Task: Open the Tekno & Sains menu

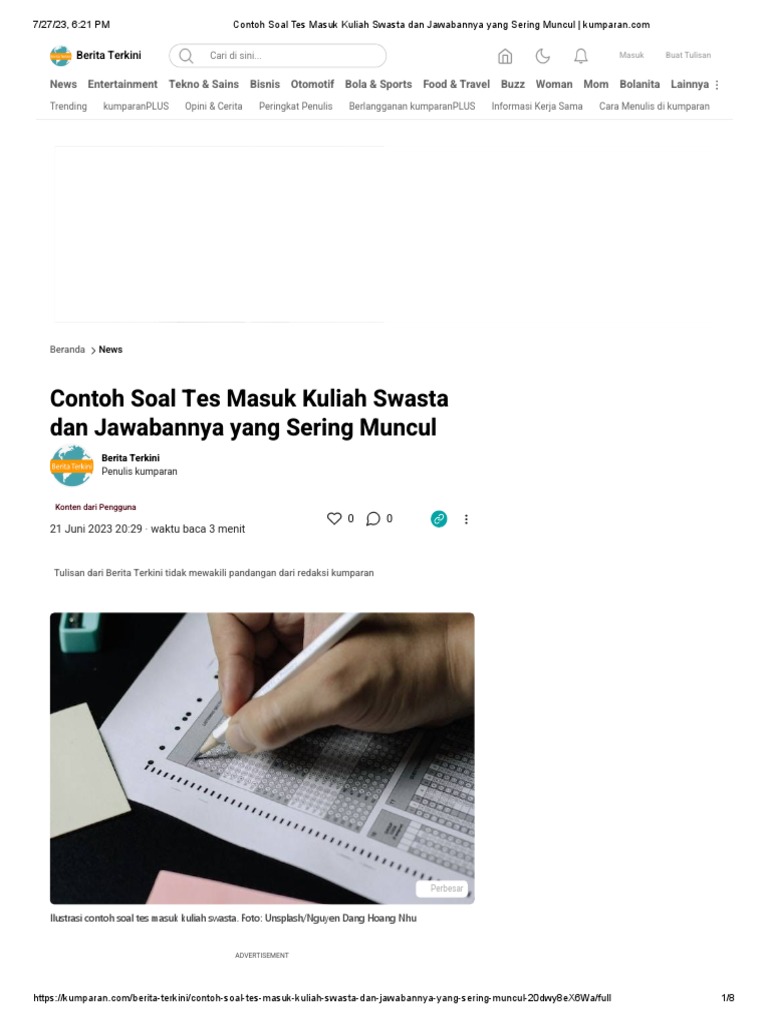Action: (x=203, y=84)
